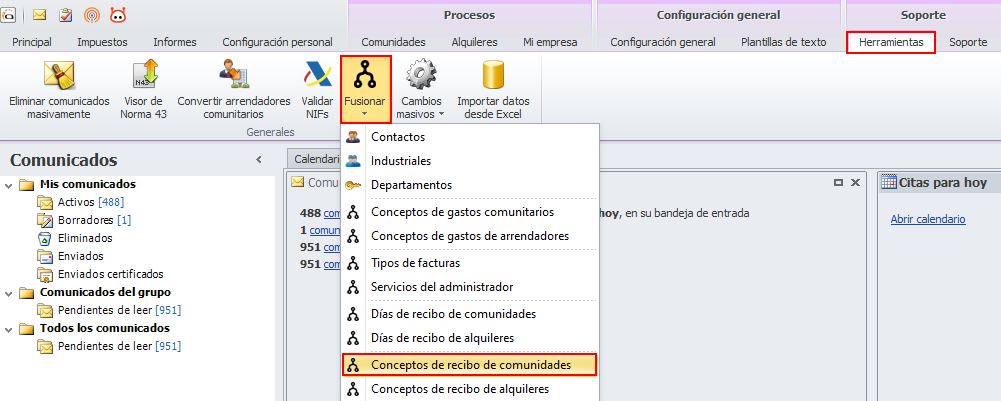The image size is (1001, 401).
Task: Choose Servicios del administrador menu entry
Action: (470, 287)
